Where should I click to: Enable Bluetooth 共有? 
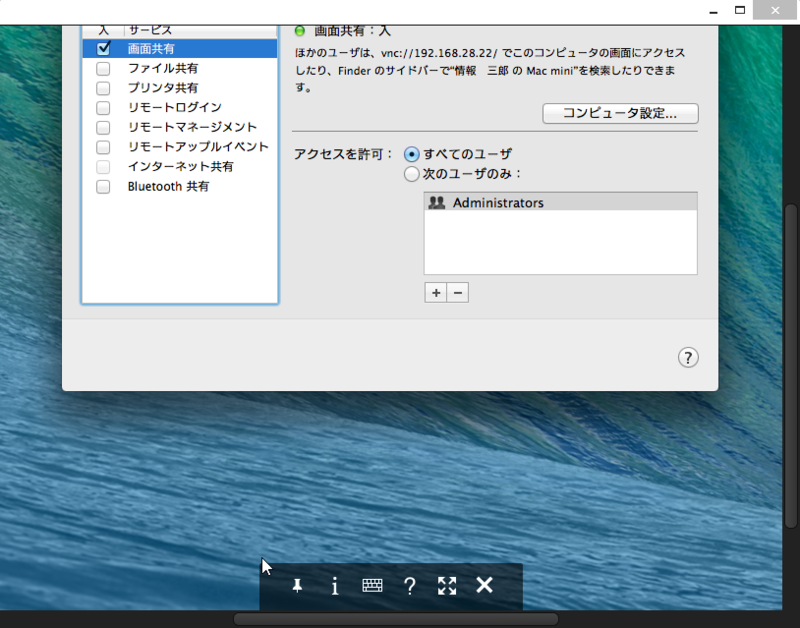tap(103, 186)
